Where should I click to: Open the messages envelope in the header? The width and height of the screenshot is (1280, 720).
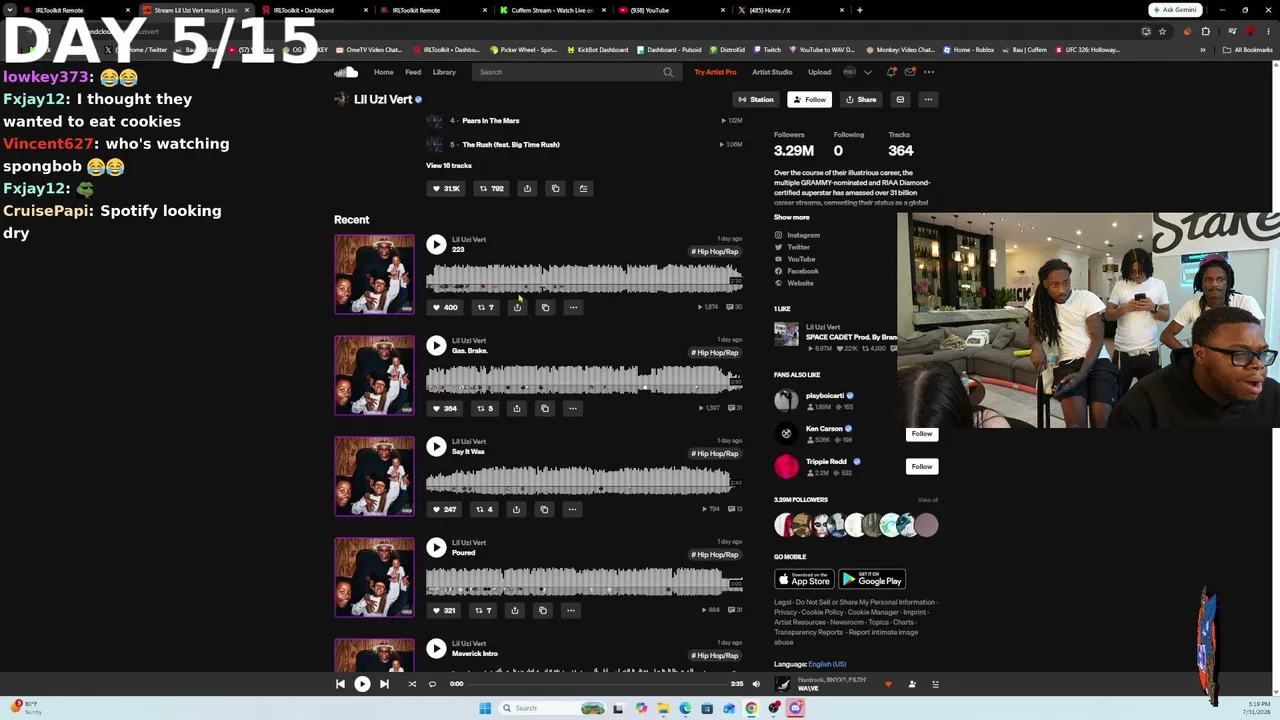click(910, 72)
